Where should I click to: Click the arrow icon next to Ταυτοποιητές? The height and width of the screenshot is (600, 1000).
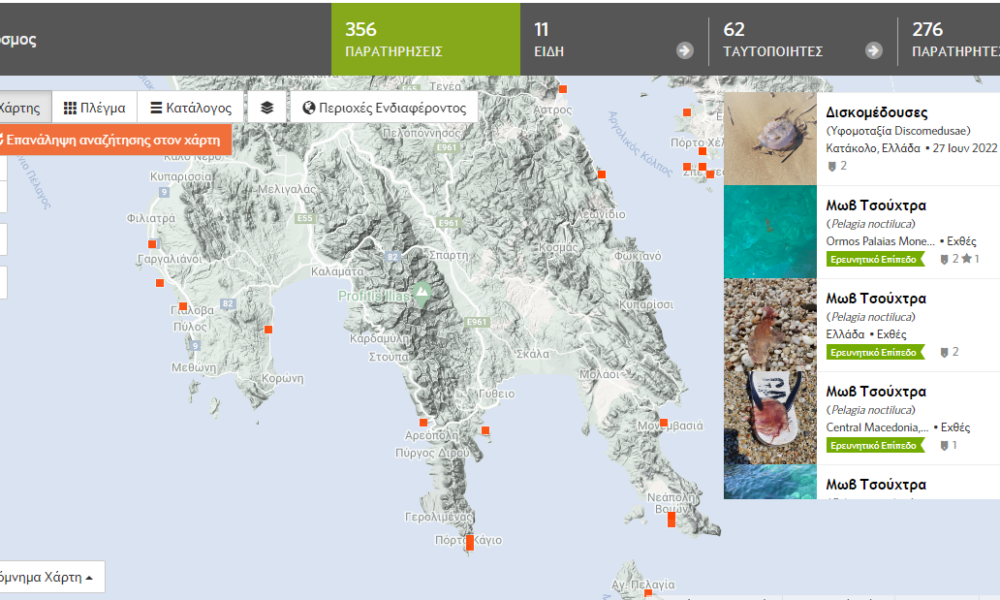(x=874, y=50)
